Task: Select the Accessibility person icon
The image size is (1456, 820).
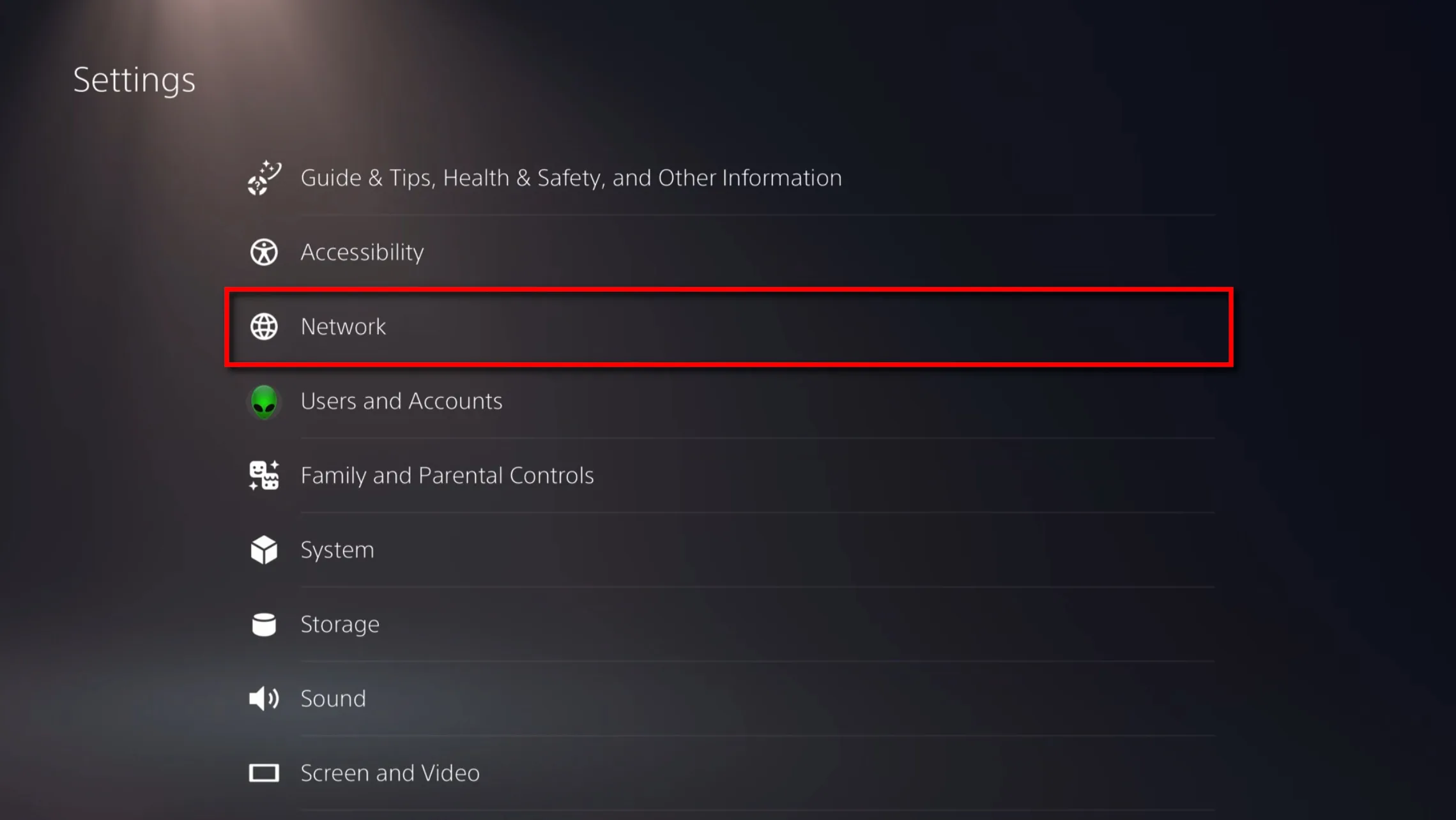Action: tap(263, 252)
